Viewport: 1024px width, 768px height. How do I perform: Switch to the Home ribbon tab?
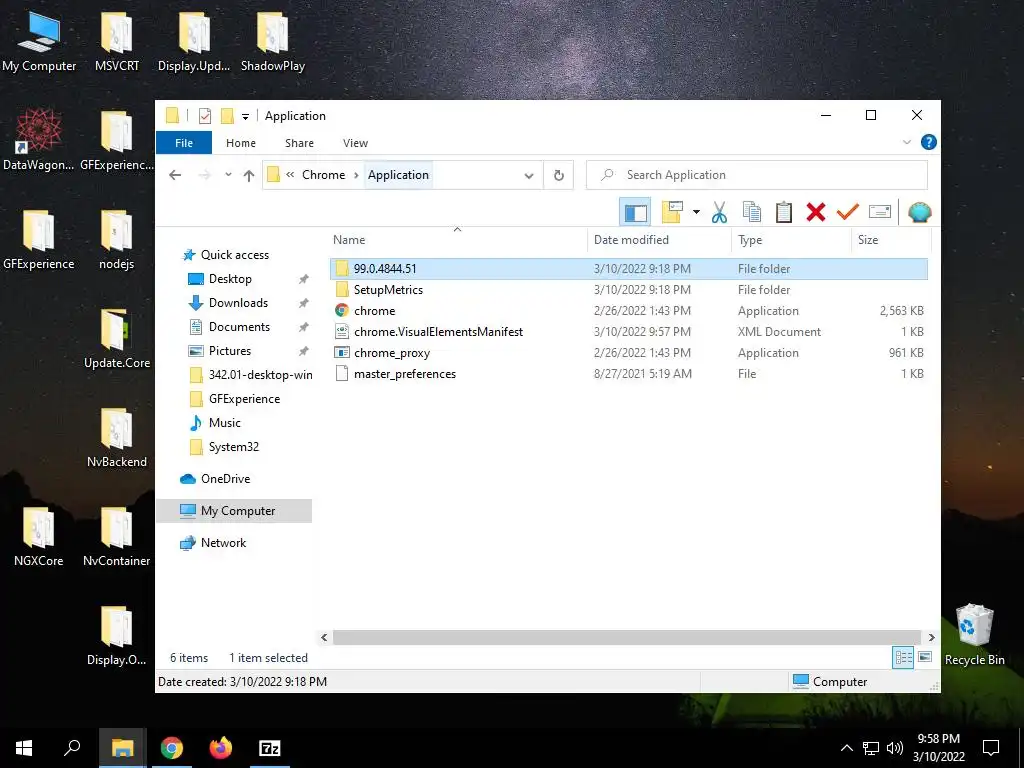point(241,143)
